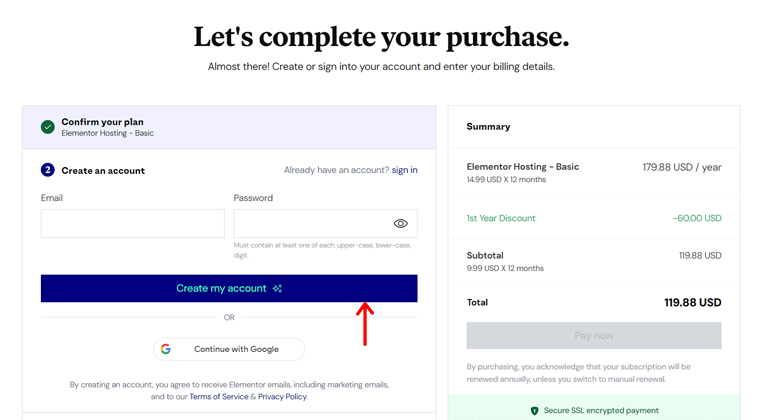Select the Confirm your plan step header

229,127
